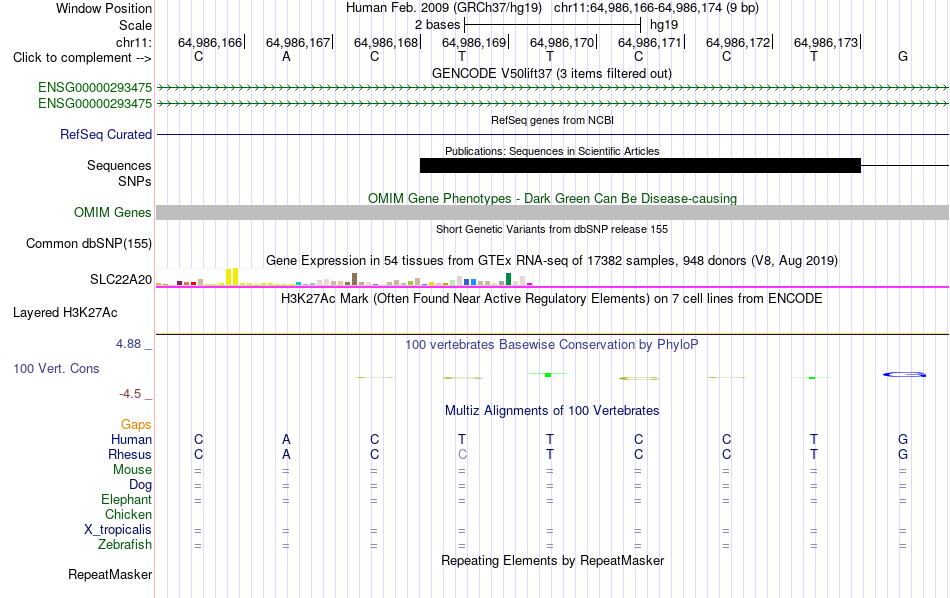Open the RefSeq Curated track label
The width and height of the screenshot is (950, 598).
[x=106, y=135]
